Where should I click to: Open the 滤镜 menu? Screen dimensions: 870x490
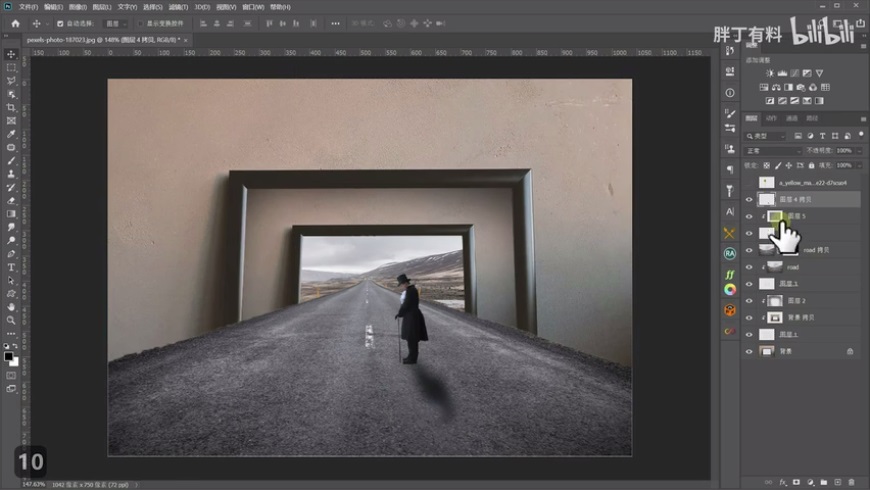click(171, 7)
